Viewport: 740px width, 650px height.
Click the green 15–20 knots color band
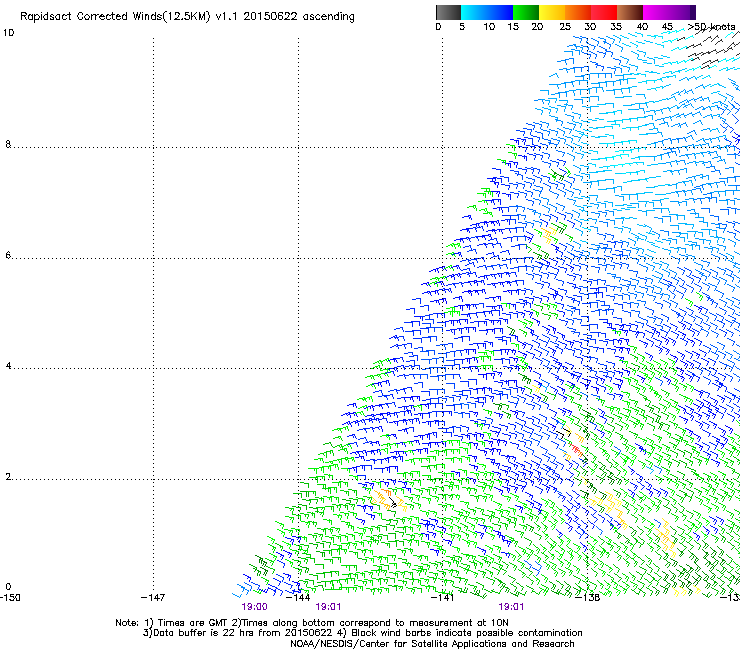click(x=526, y=12)
